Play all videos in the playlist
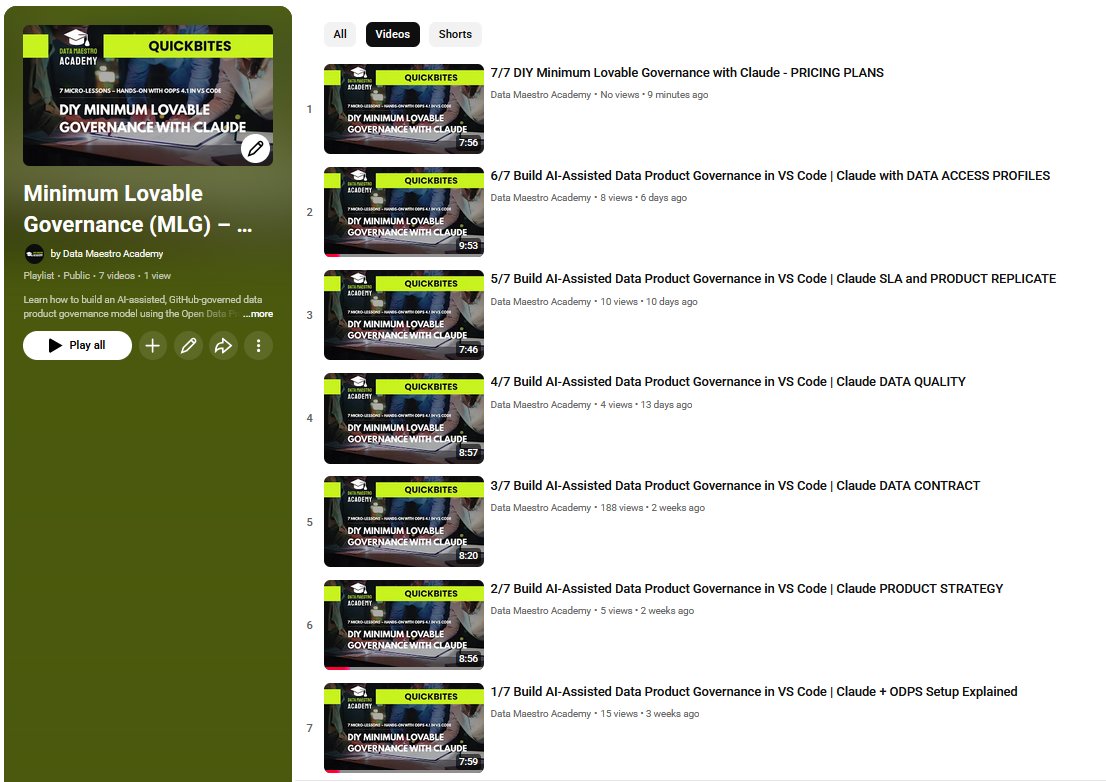Screen dimensions: 1106x782 (x=78, y=346)
